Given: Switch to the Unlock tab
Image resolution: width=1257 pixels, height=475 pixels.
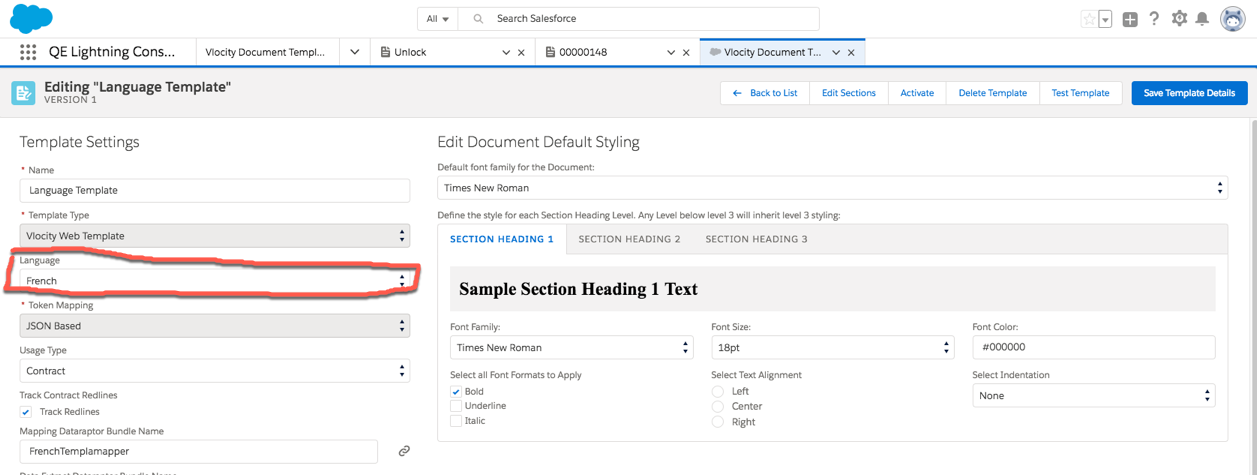Looking at the screenshot, I should pyautogui.click(x=410, y=52).
